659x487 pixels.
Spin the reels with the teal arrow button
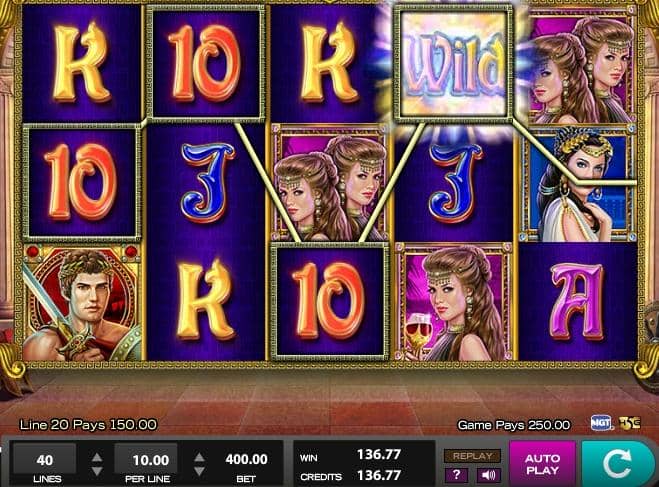[x=617, y=463]
